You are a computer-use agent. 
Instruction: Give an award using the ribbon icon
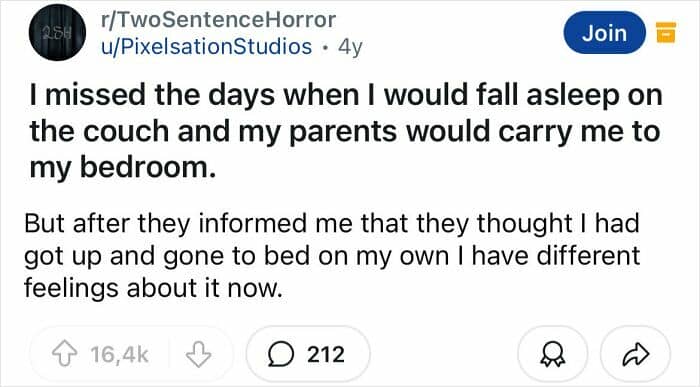(x=553, y=355)
